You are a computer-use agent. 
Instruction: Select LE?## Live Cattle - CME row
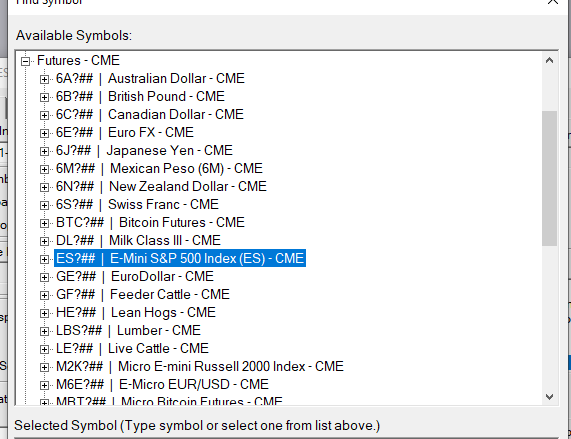pos(132,349)
